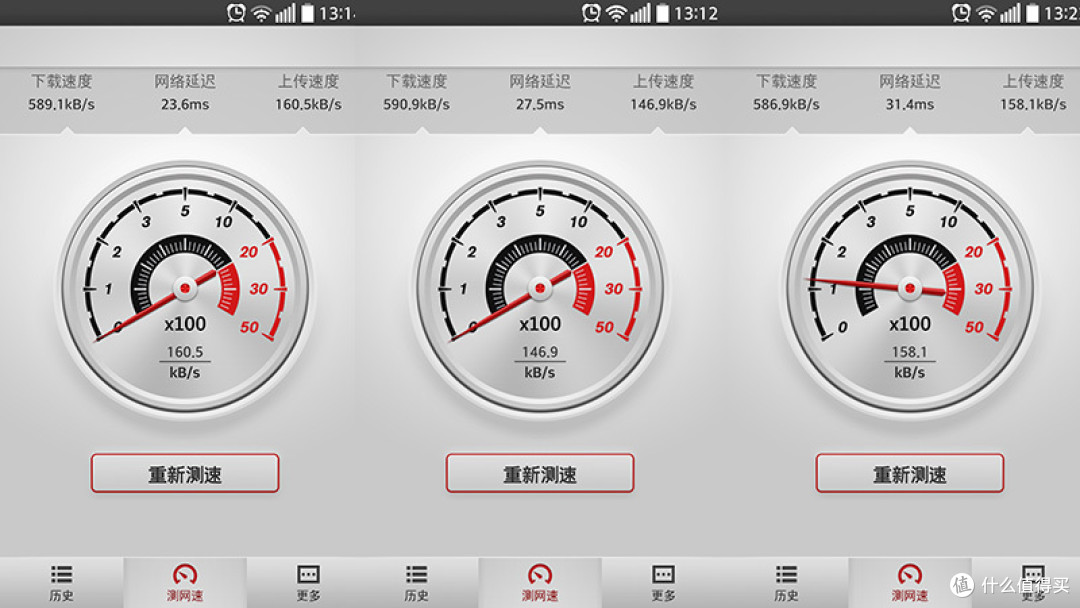Click the gauge reading 160.5 kB/s
The width and height of the screenshot is (1080, 608).
(x=185, y=362)
